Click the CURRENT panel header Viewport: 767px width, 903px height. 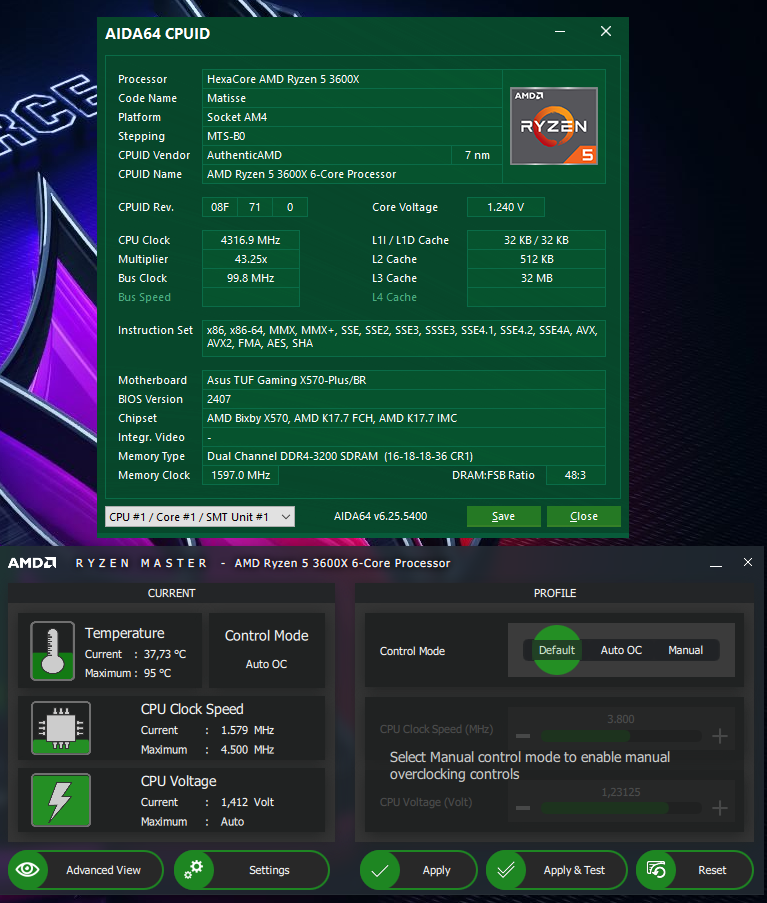pos(172,593)
